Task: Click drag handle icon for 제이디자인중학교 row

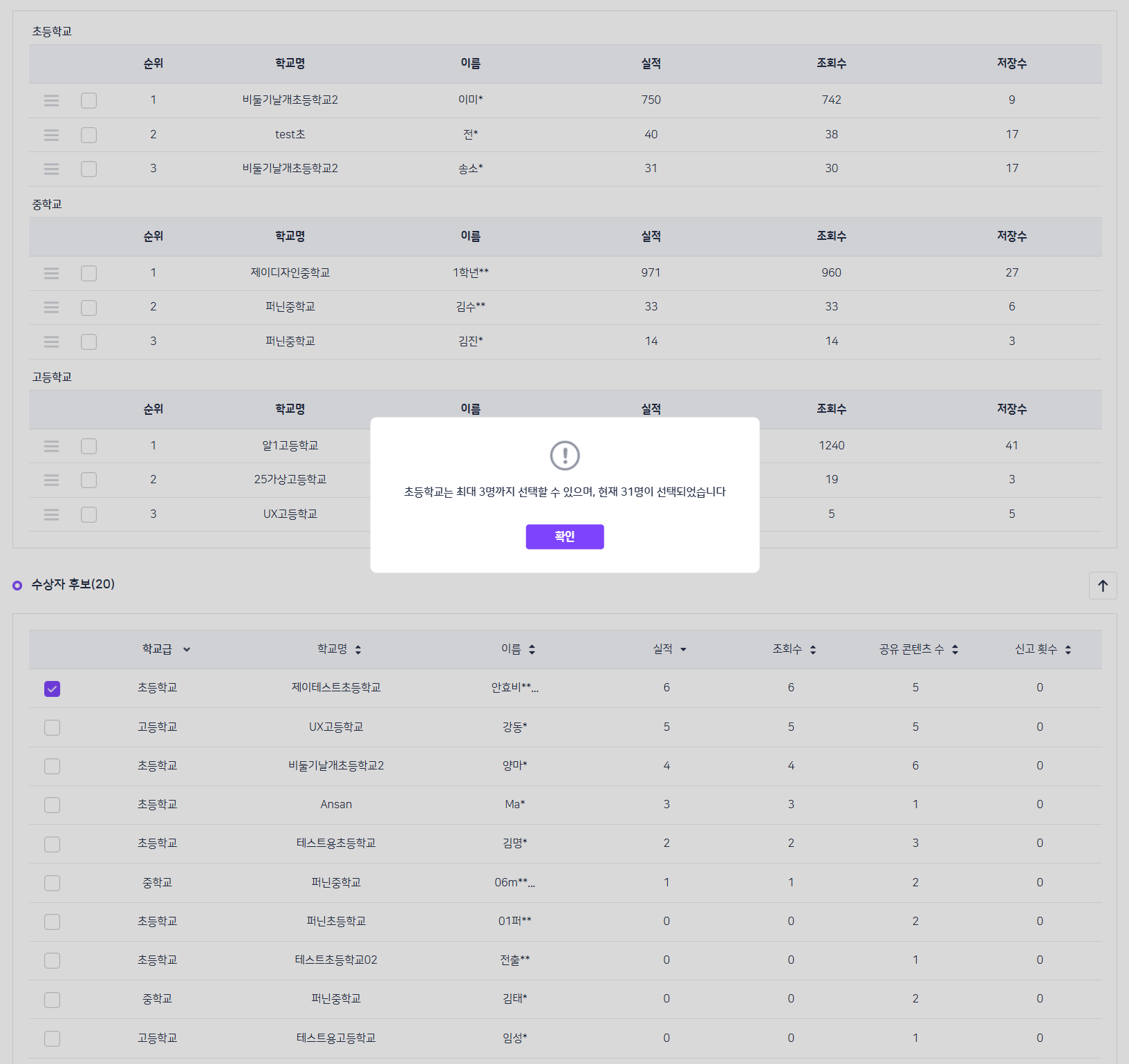Action: (x=51, y=273)
